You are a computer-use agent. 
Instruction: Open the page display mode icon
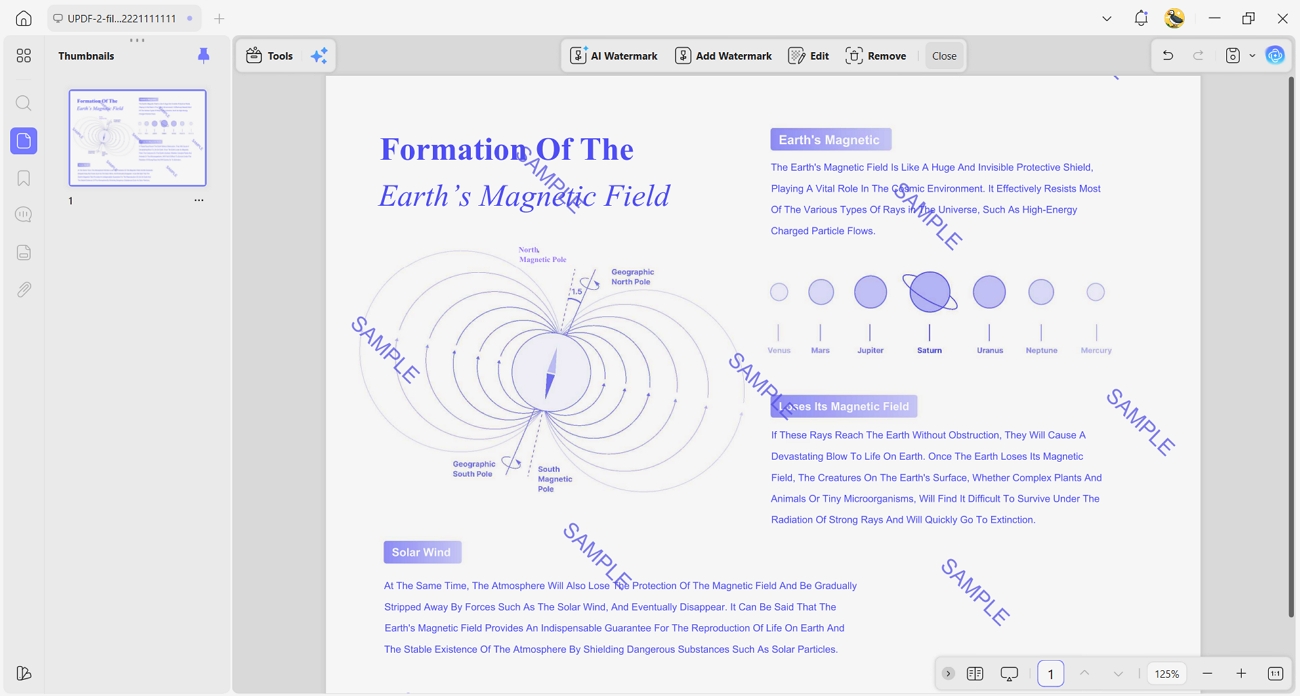pos(975,674)
